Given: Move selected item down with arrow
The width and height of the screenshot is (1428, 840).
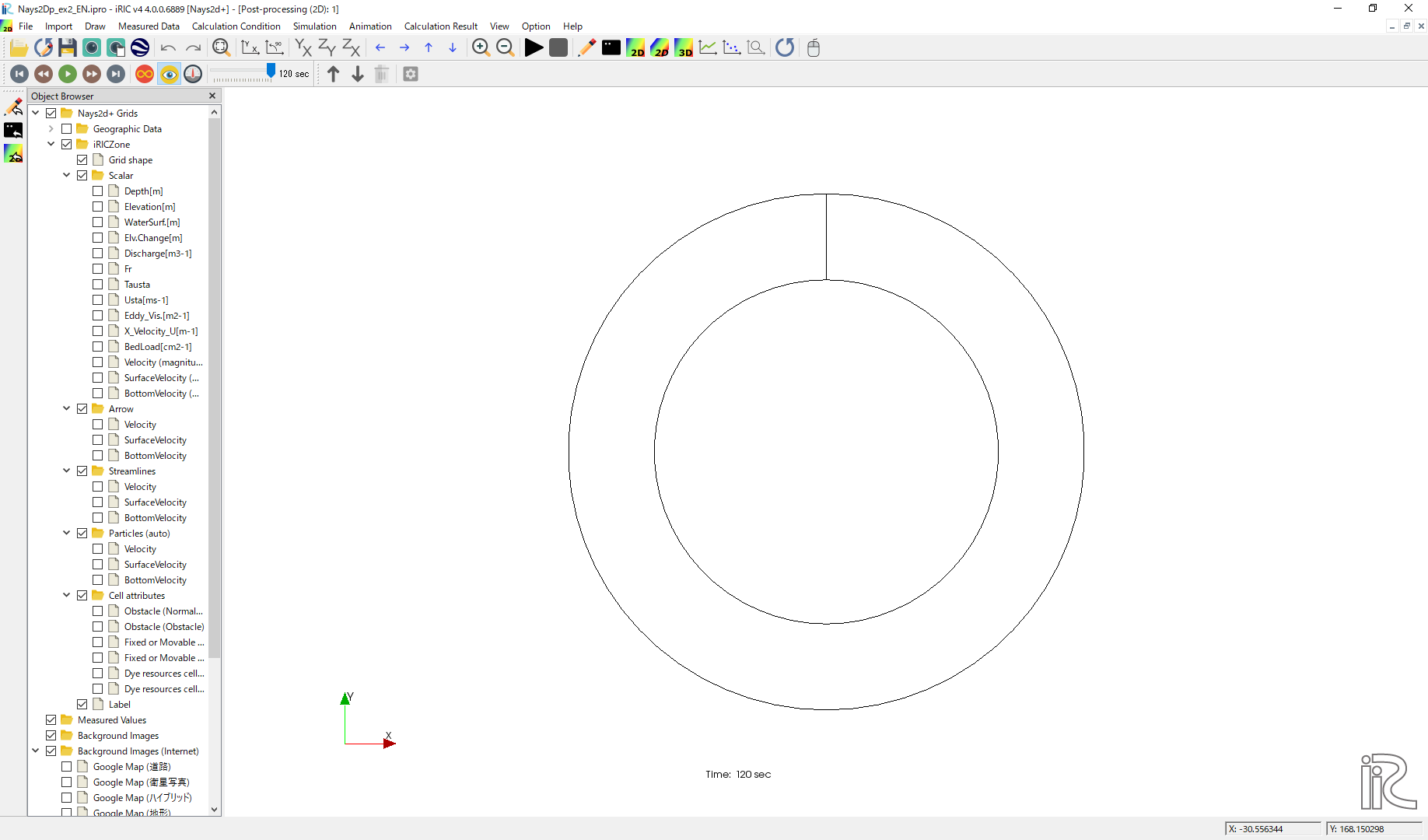Looking at the screenshot, I should pos(358,74).
